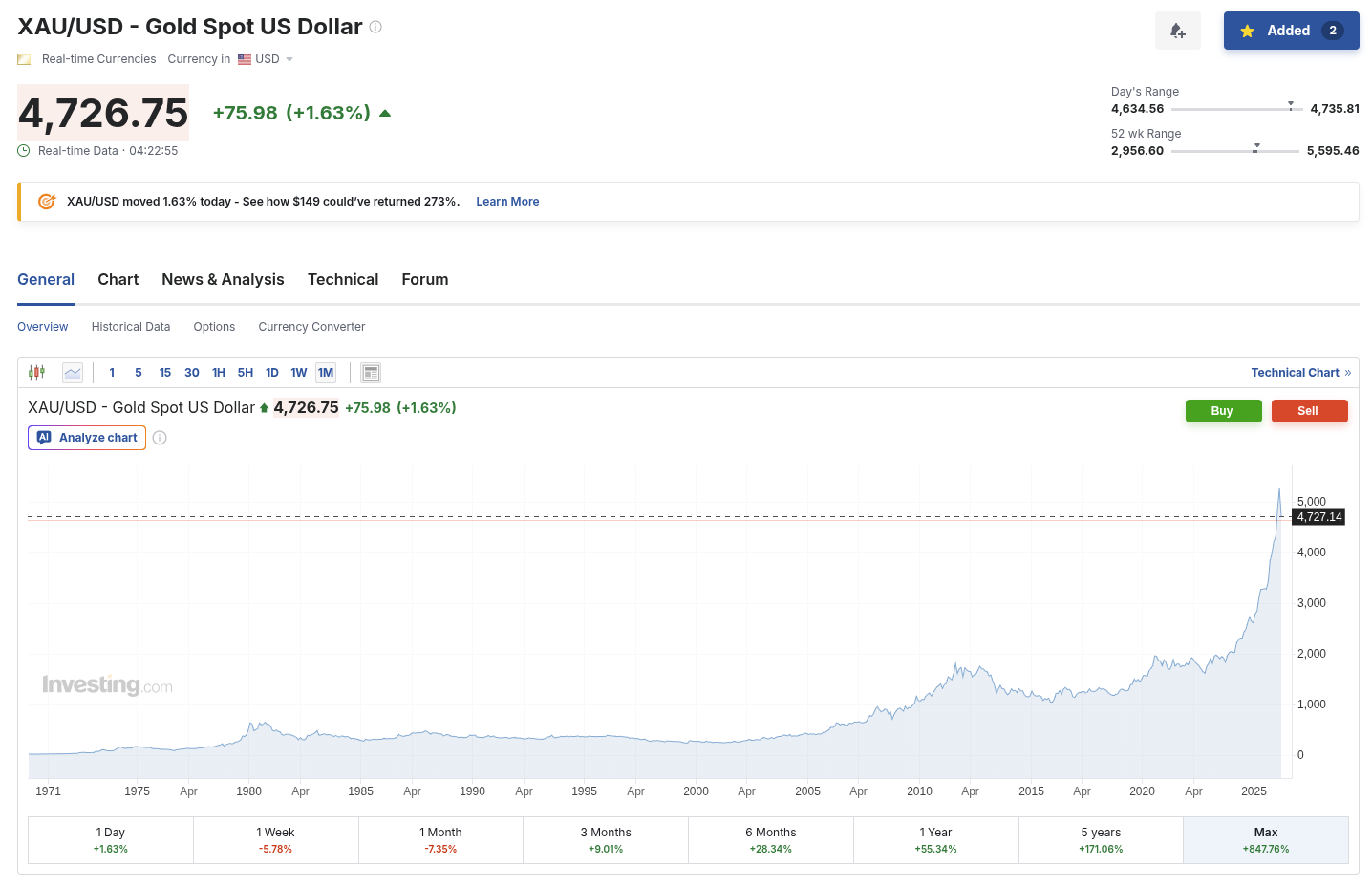
Task: Click the green up arrow beside the header change
Action: (385, 113)
